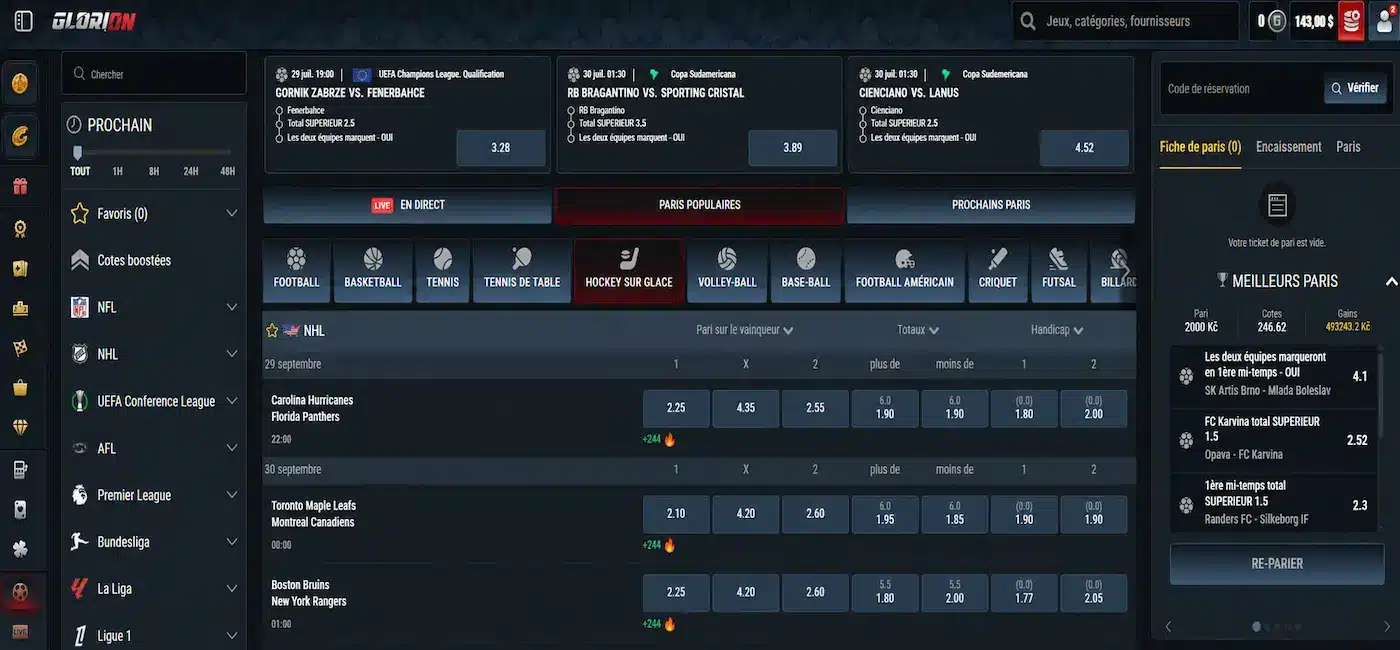
Task: Select the Tennis de table sport icon
Action: 522,270
